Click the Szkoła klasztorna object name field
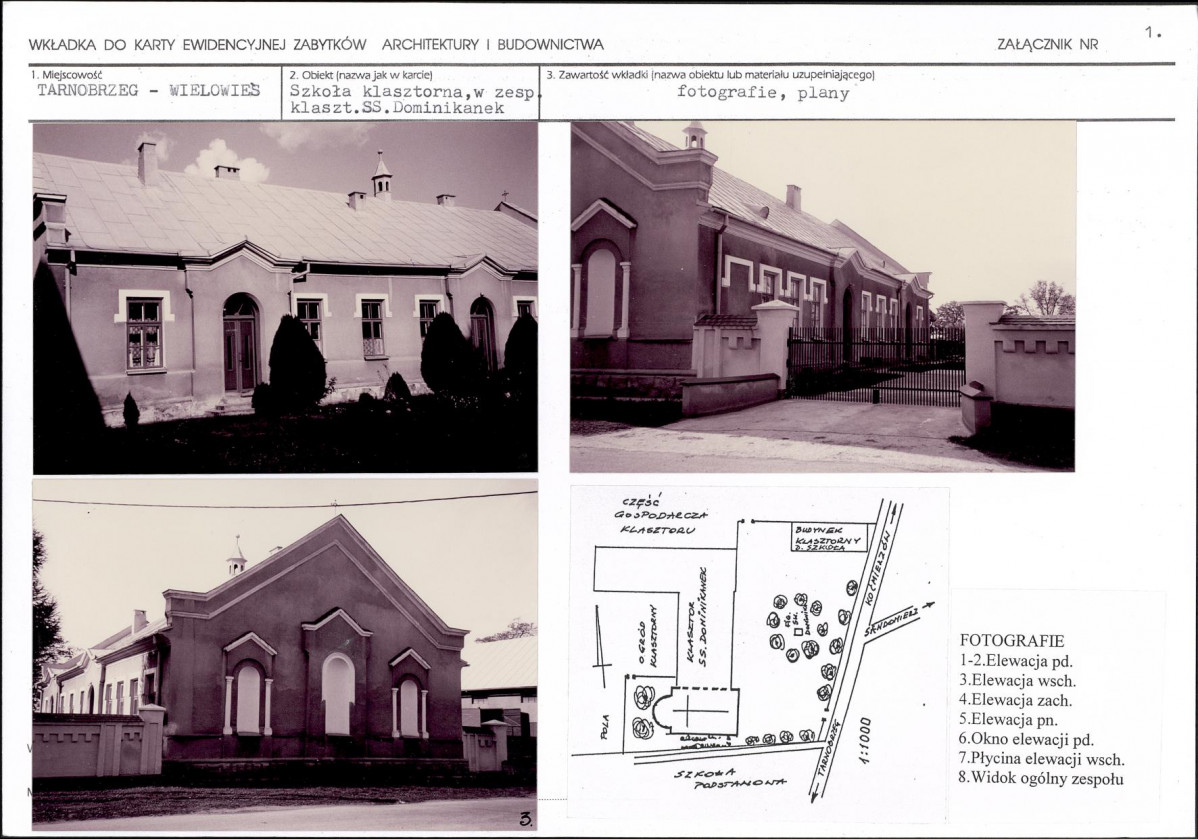1198x839 pixels. (414, 99)
